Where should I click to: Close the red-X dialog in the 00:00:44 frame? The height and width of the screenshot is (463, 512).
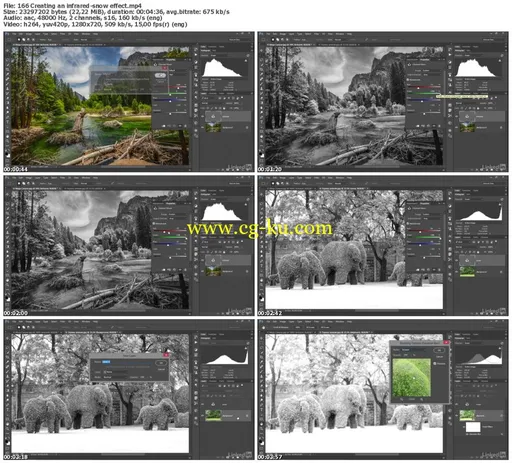click(165, 68)
